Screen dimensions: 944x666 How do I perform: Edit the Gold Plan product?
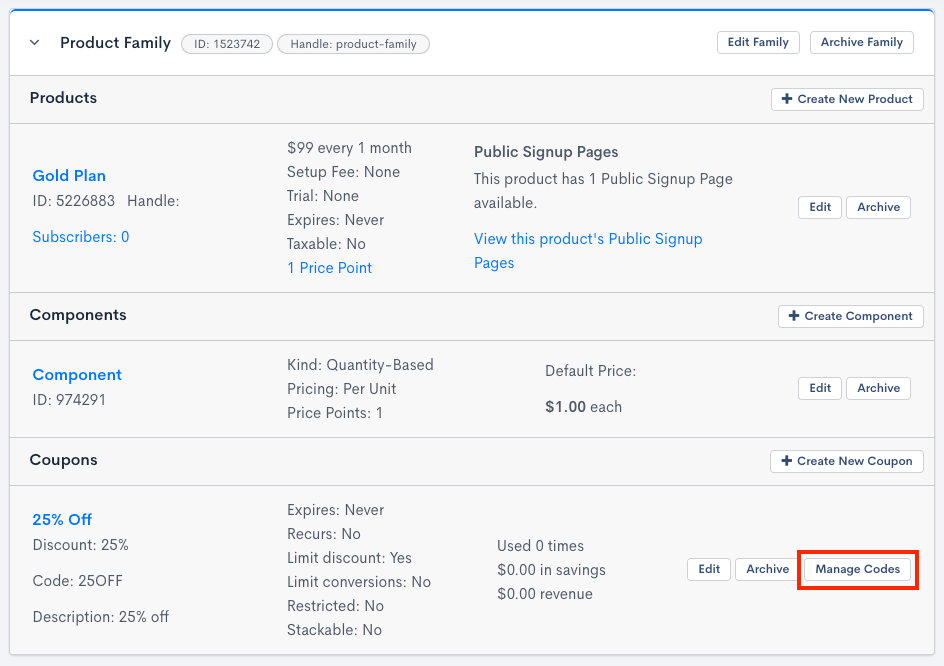pyautogui.click(x=819, y=207)
